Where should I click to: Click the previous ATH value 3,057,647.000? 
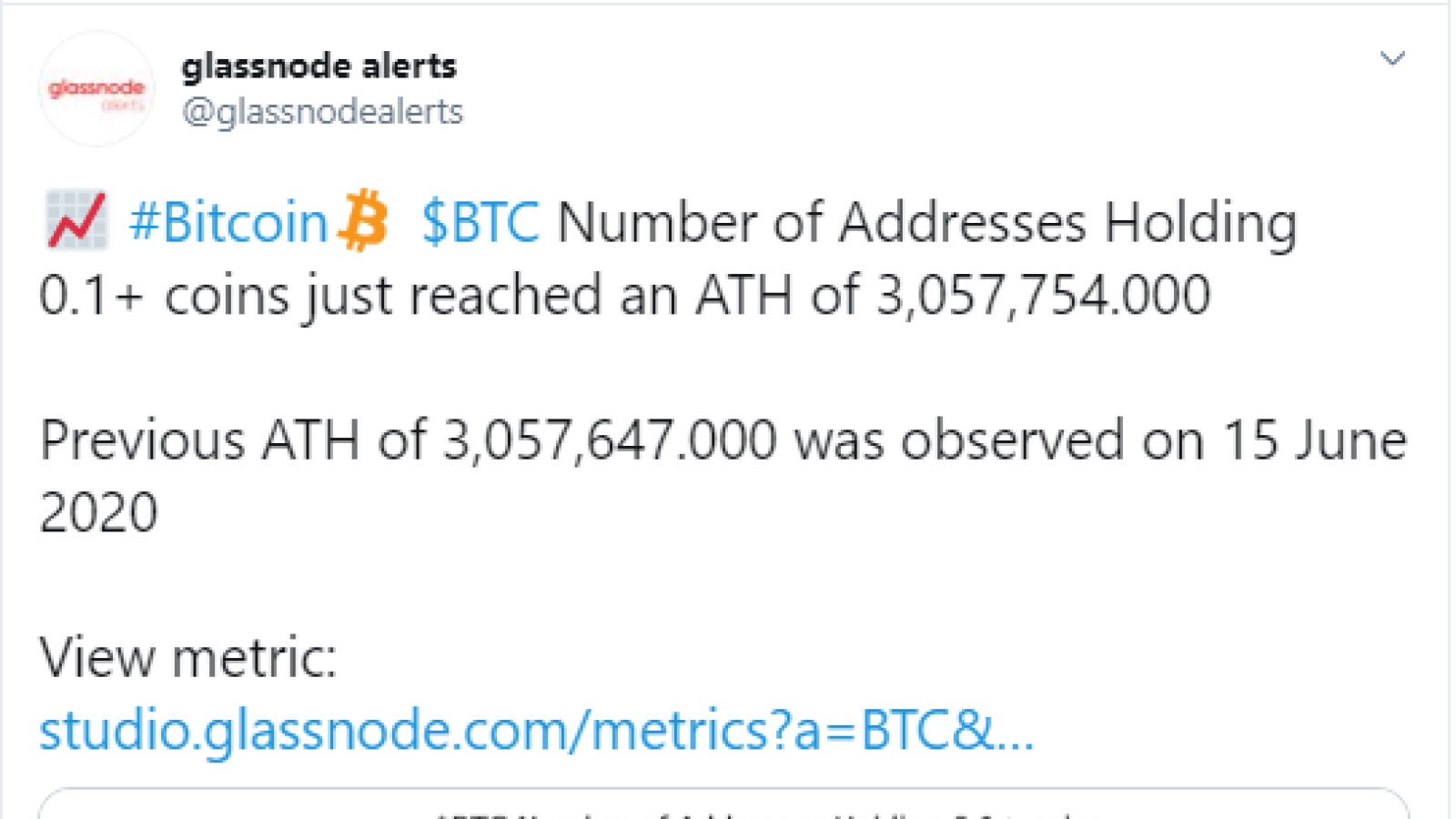click(x=610, y=440)
